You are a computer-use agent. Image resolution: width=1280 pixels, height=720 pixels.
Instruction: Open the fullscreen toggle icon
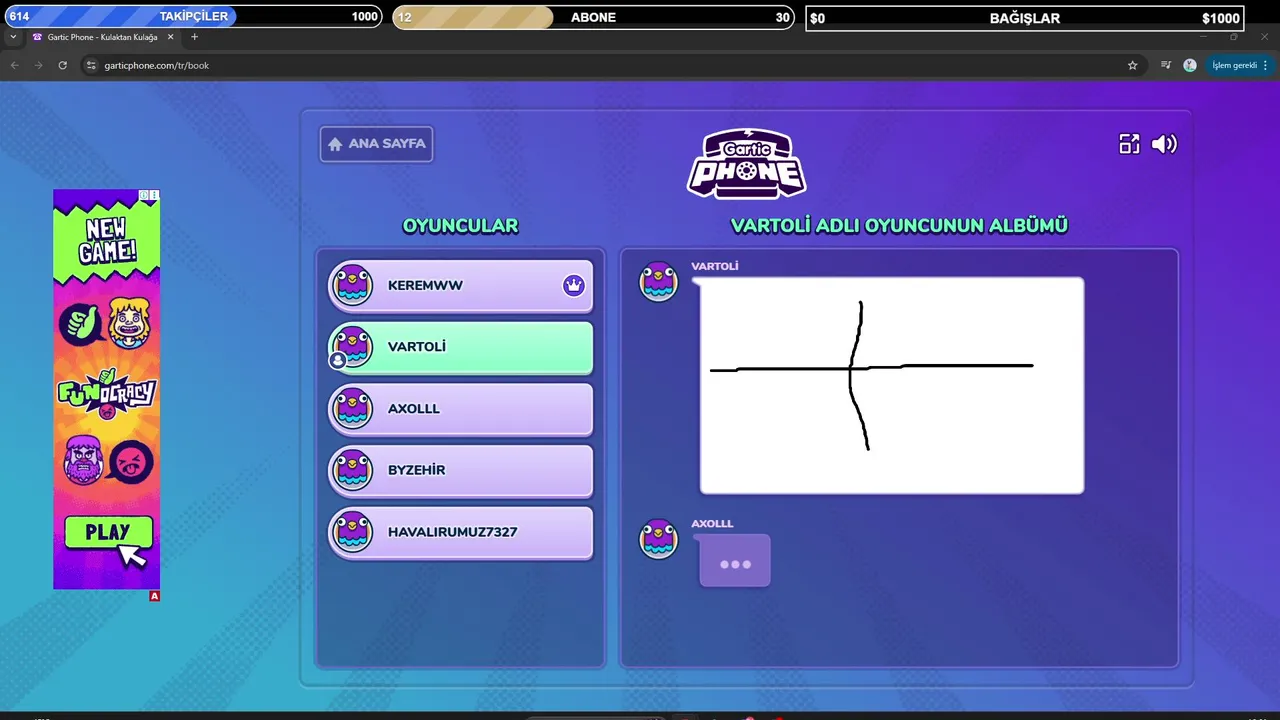click(1129, 144)
